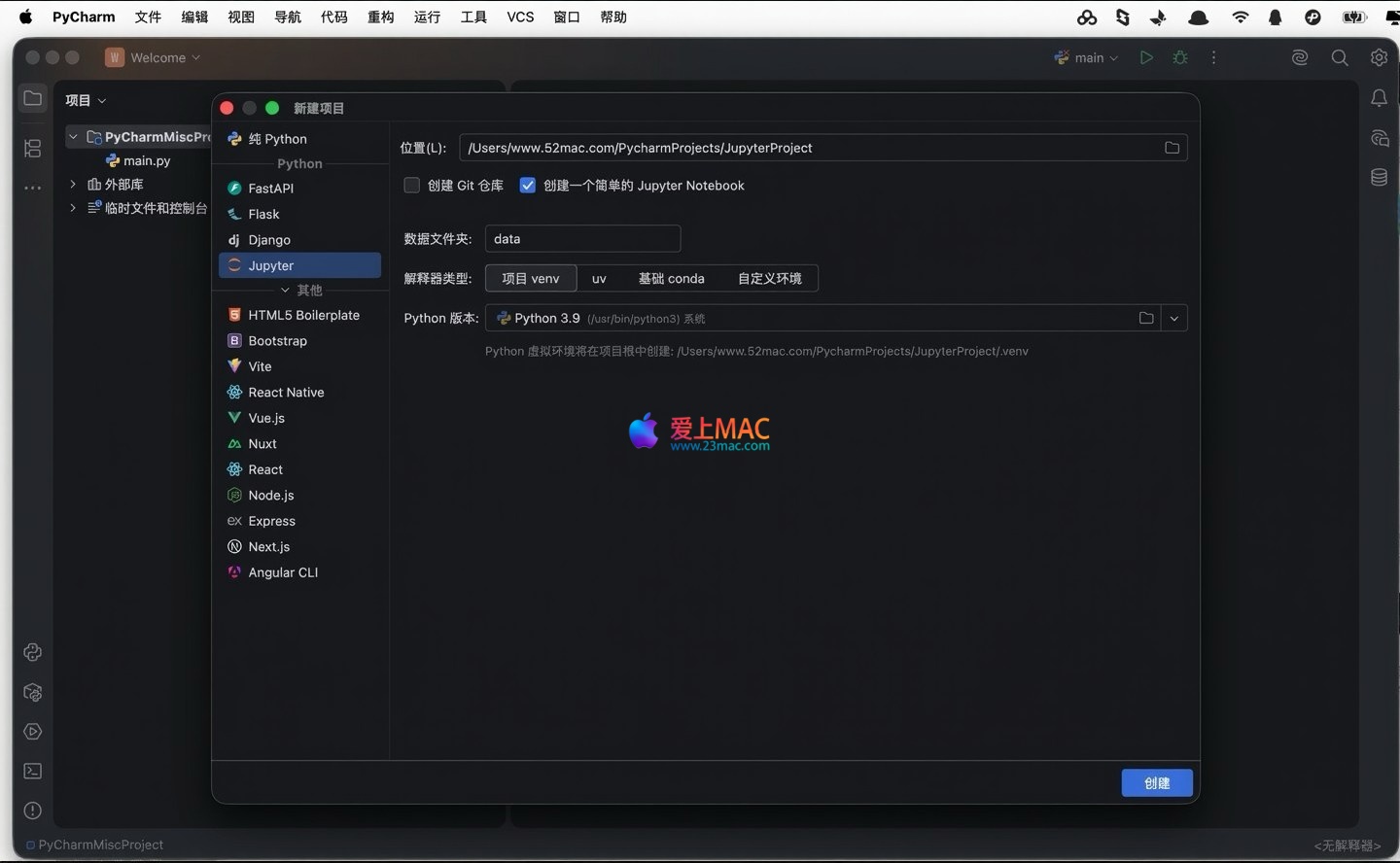The image size is (1400, 863).
Task: Collapse the 其他 section in project types
Action: coord(286,291)
